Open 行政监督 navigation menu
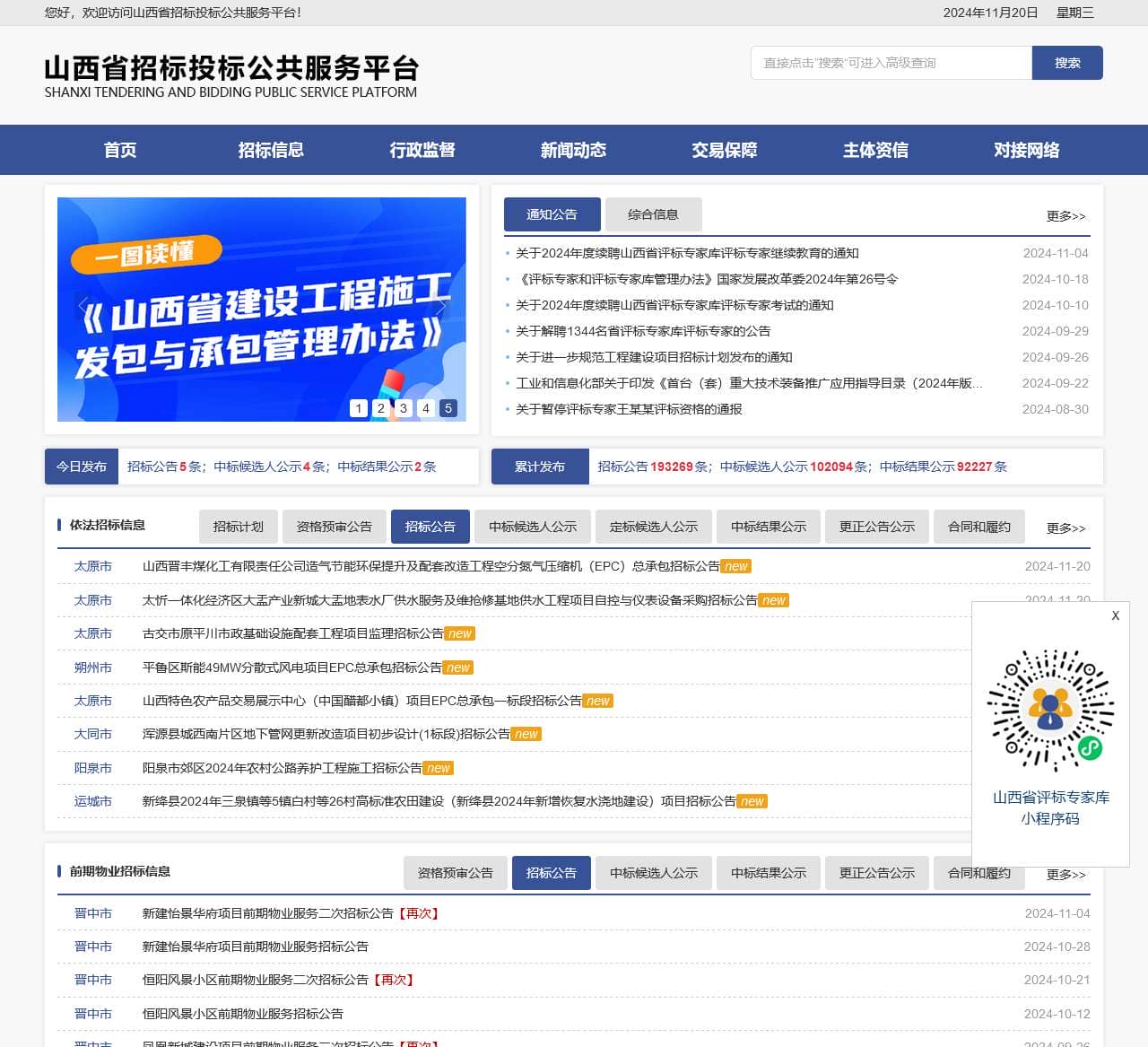This screenshot has width=1148, height=1047. point(422,150)
